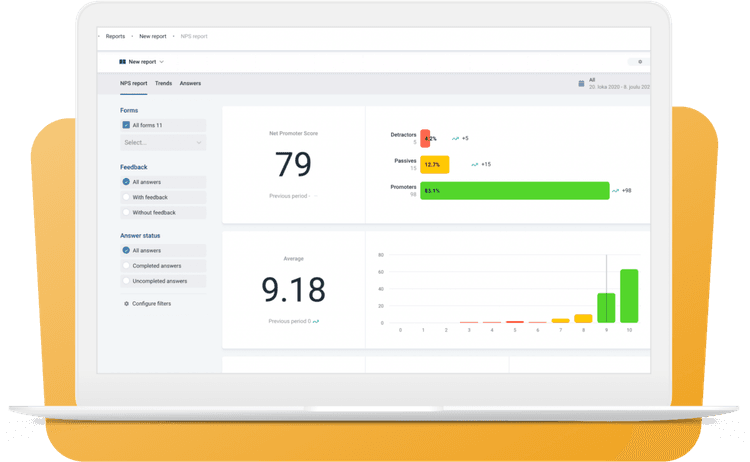Click the Average value 9.18

coord(293,290)
